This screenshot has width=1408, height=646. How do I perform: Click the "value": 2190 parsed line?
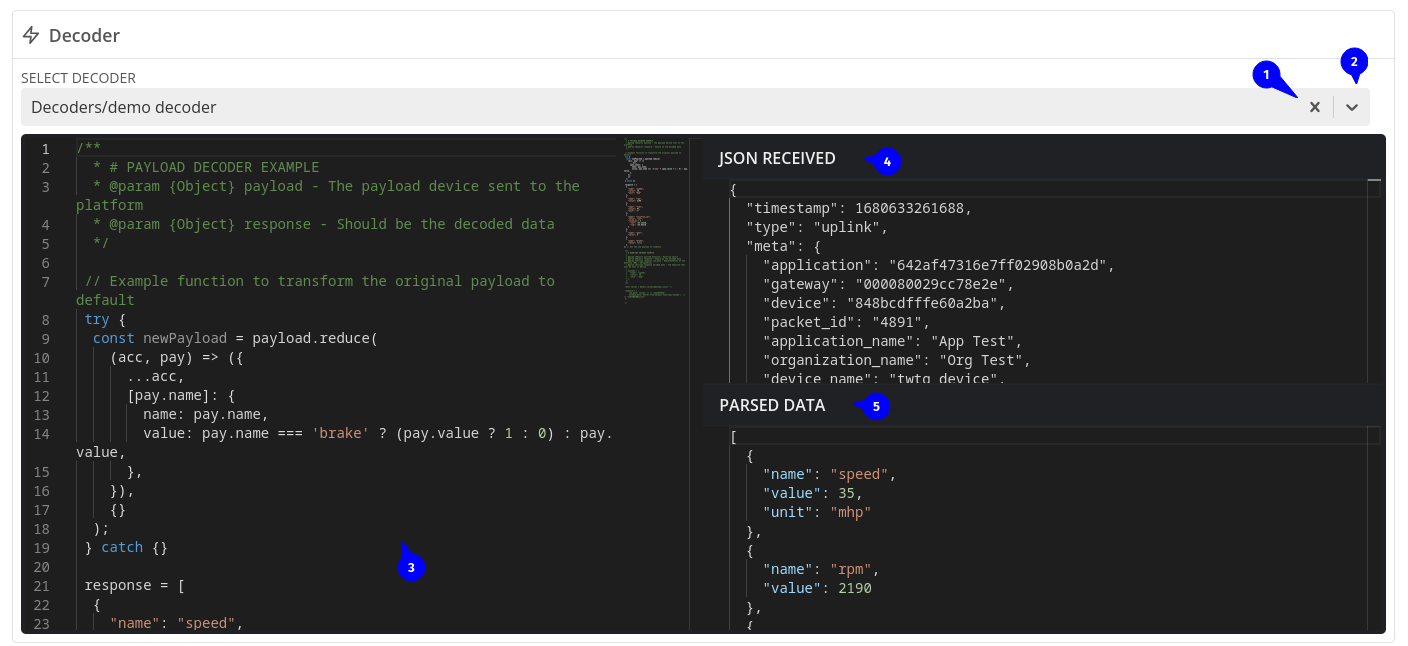[817, 588]
